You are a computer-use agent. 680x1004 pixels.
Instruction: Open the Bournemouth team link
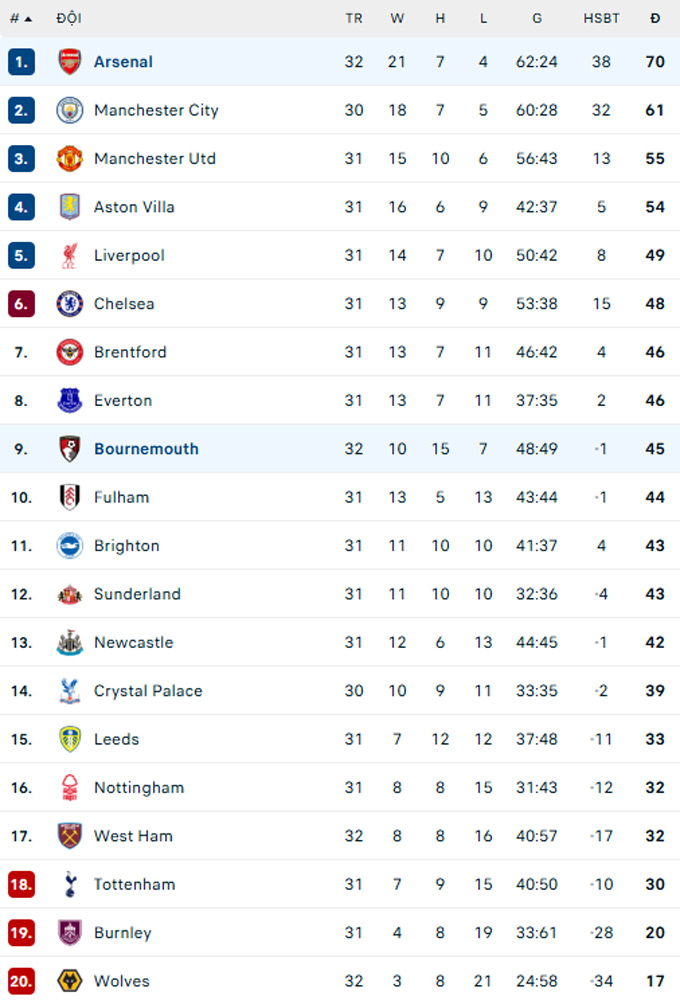(x=146, y=449)
